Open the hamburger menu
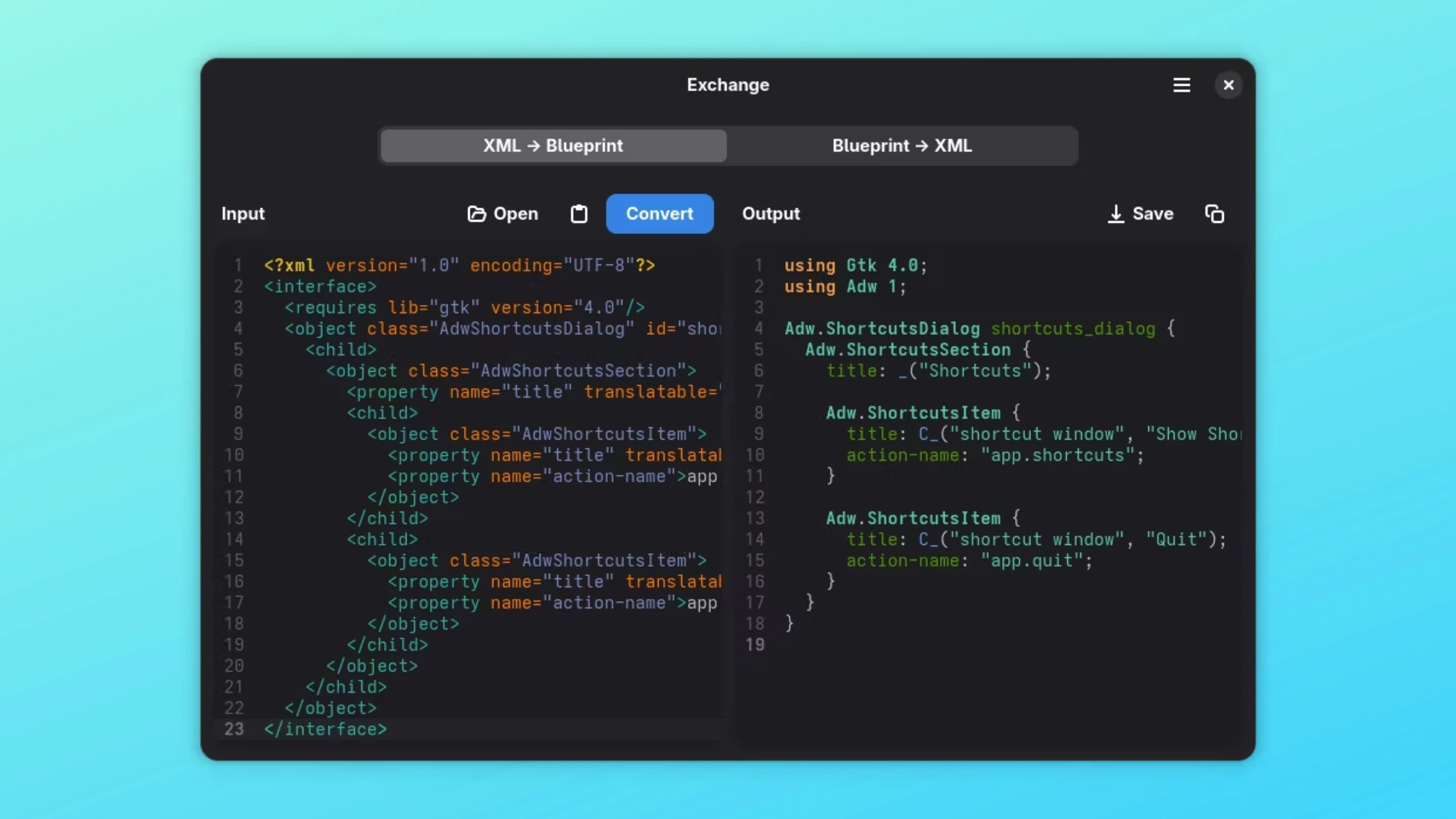This screenshot has height=819, width=1456. click(x=1182, y=85)
